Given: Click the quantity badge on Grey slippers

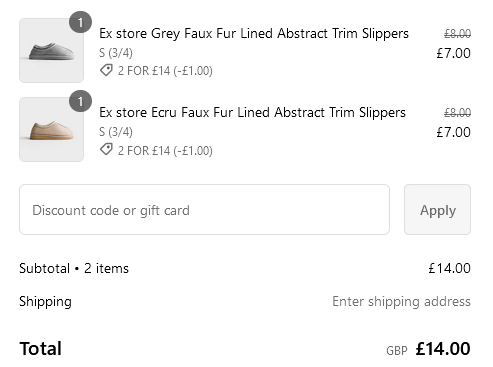Looking at the screenshot, I should click(x=80, y=22).
